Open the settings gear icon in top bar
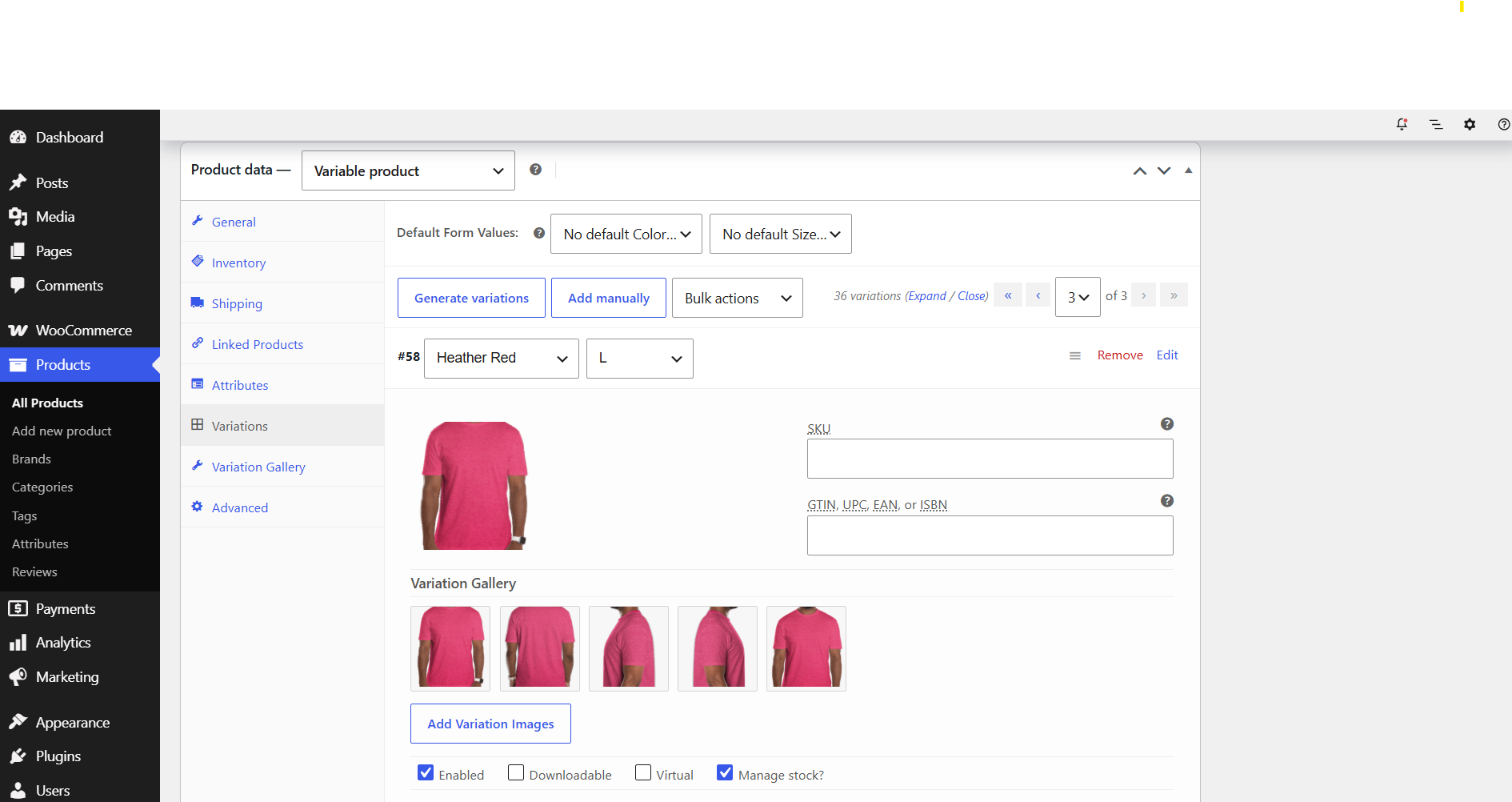Screen dimensions: 1512x802 point(1470,124)
